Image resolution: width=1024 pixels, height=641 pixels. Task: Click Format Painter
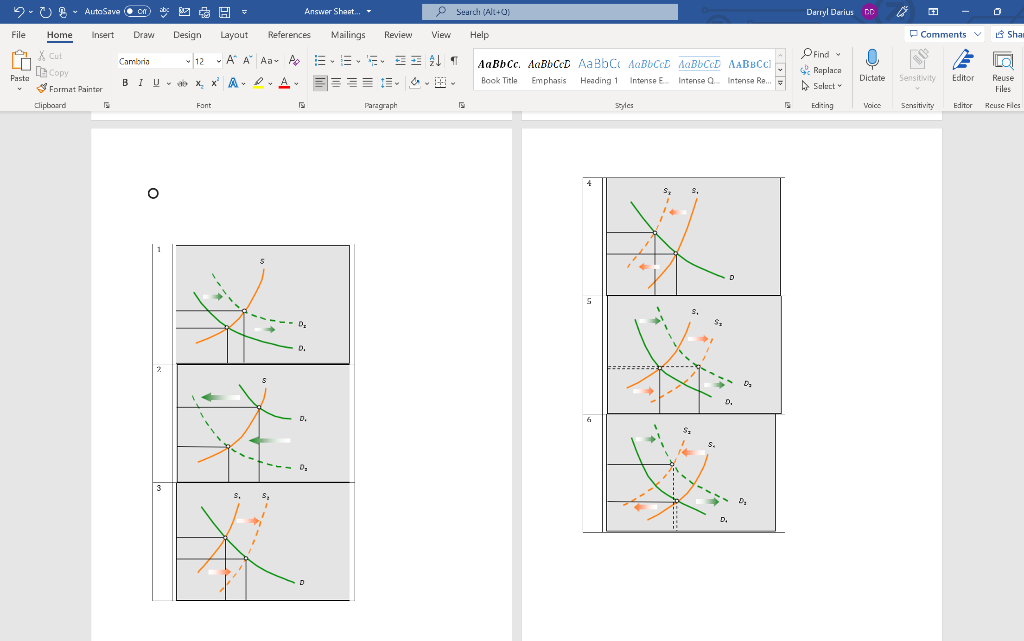pyautogui.click(x=69, y=89)
